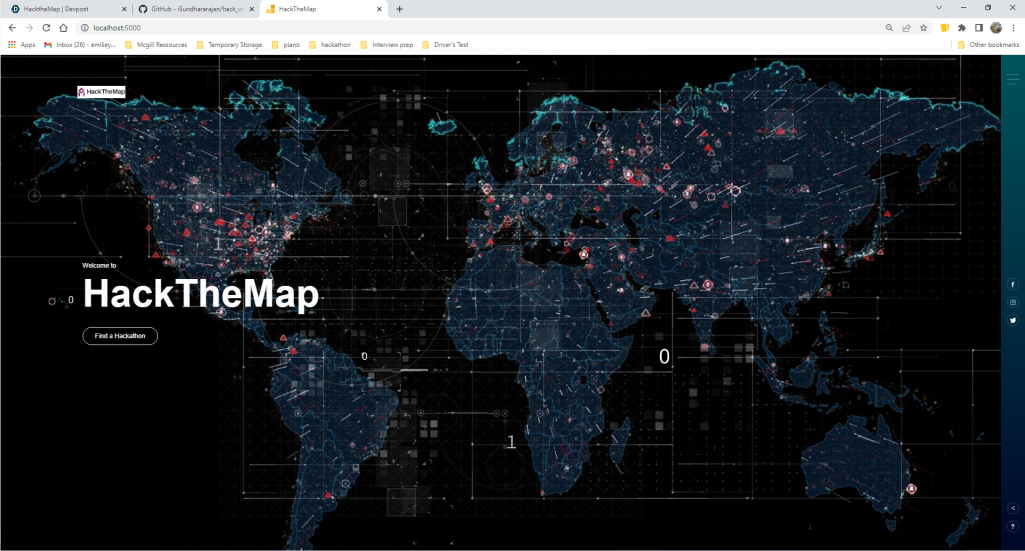This screenshot has height=551, width=1025.
Task: Click the help question mark icon
Action: (1013, 526)
